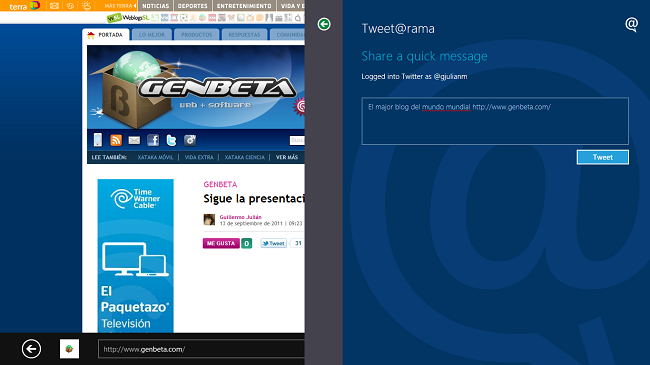Open the XATAKA MÓVIL link
650x365 pixels.
coord(155,157)
